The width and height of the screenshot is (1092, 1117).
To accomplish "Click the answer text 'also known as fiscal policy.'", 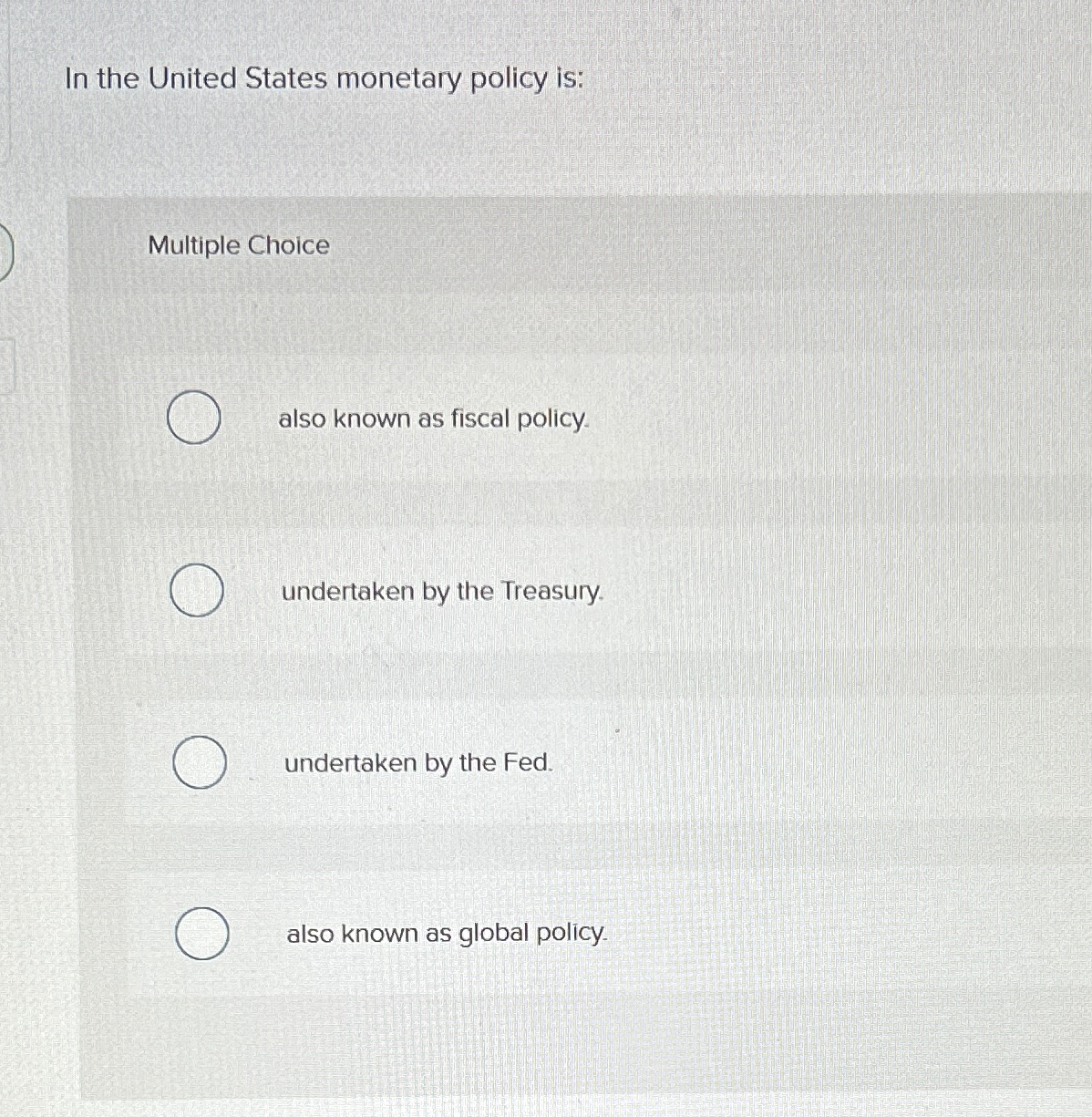I will (434, 419).
